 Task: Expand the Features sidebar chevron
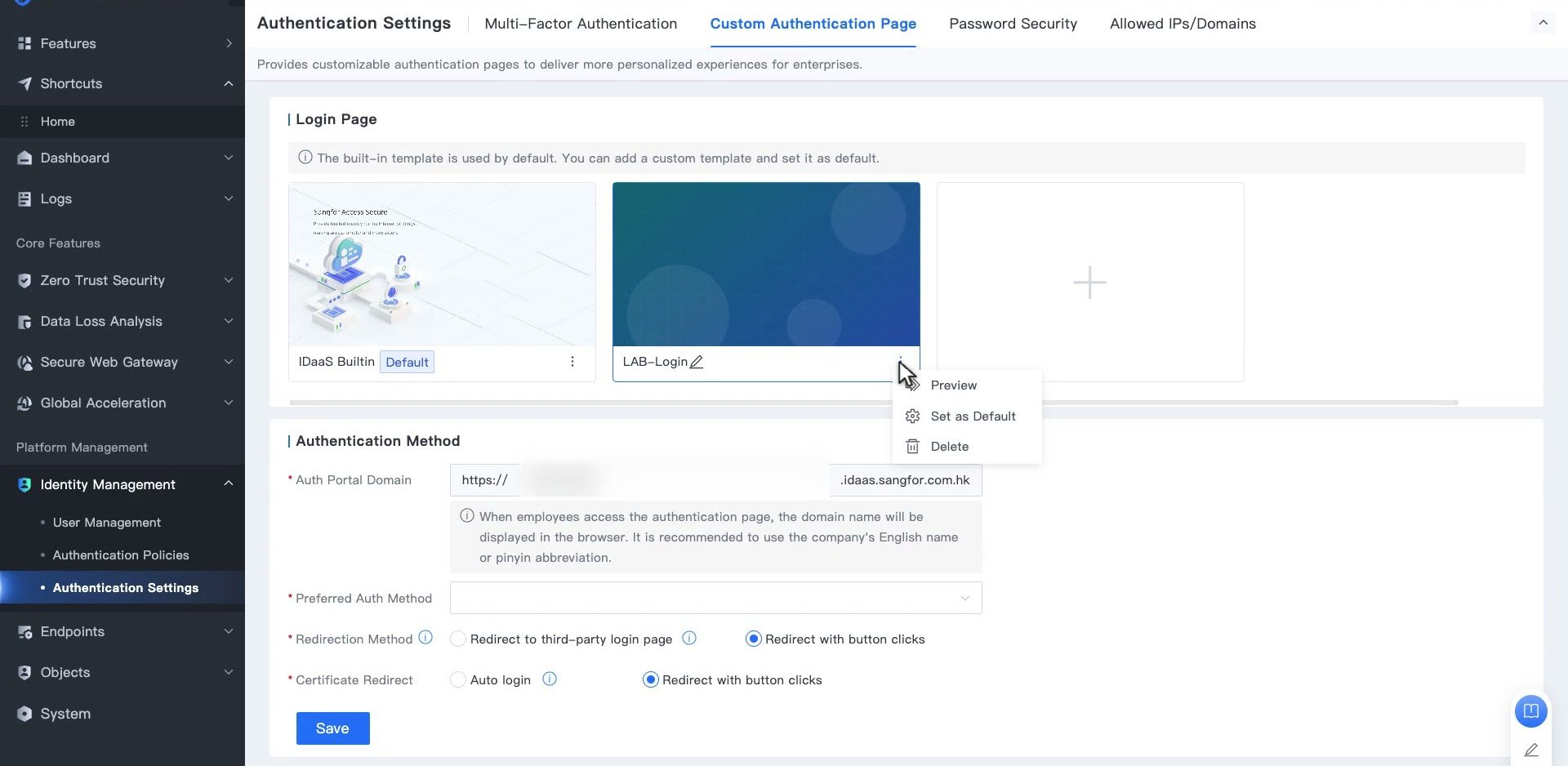229,43
